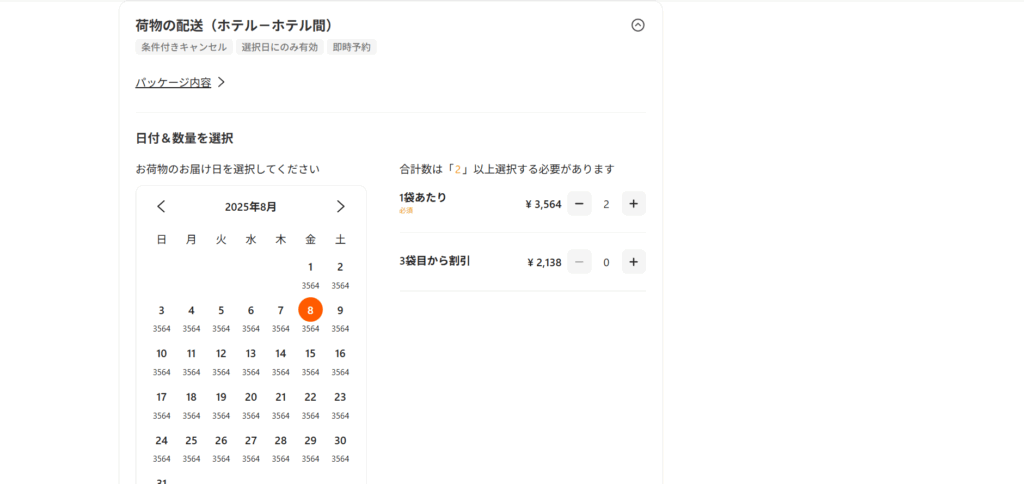Go to next month in calendar

(340, 206)
